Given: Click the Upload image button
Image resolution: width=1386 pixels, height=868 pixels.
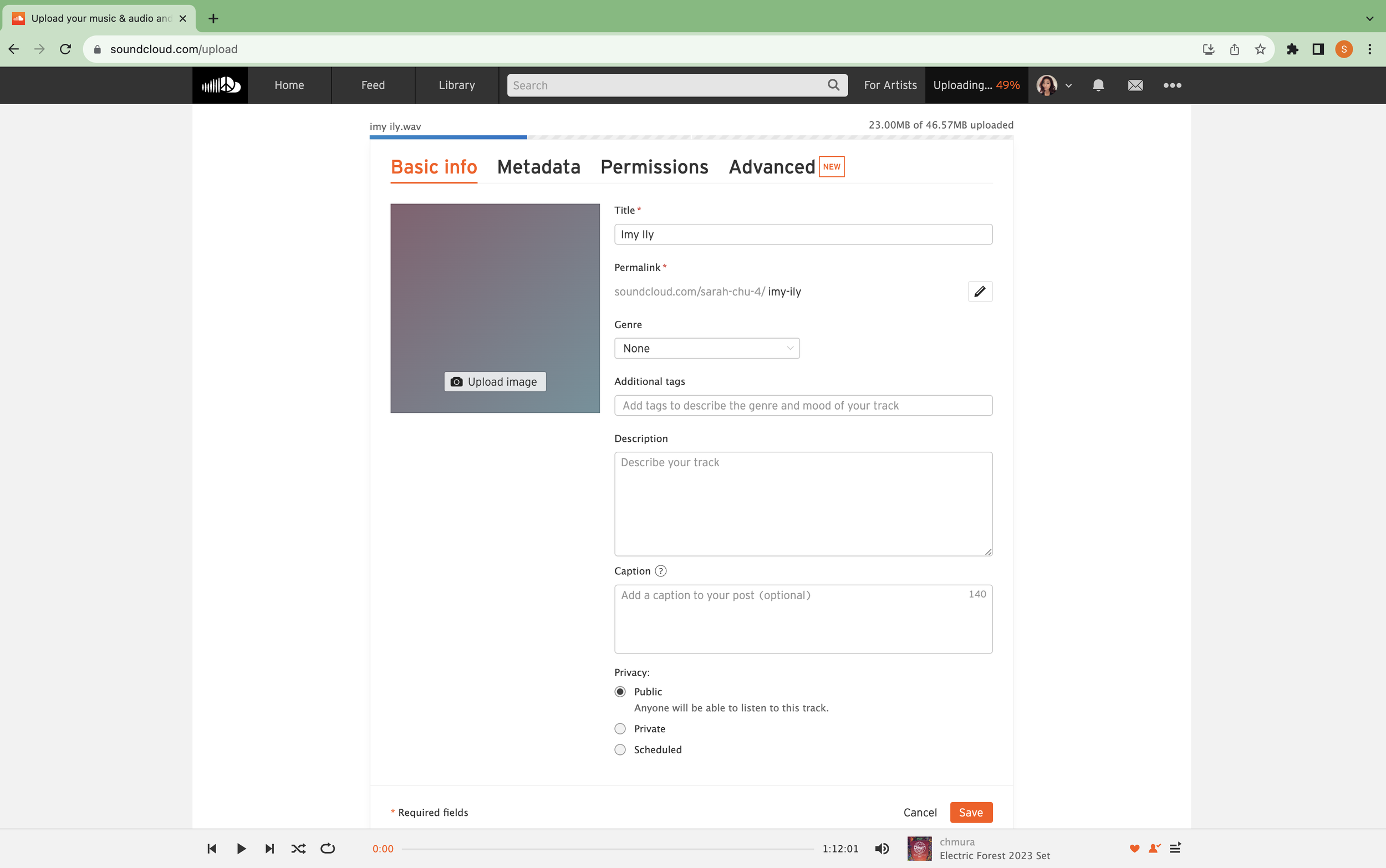Looking at the screenshot, I should click(x=495, y=382).
